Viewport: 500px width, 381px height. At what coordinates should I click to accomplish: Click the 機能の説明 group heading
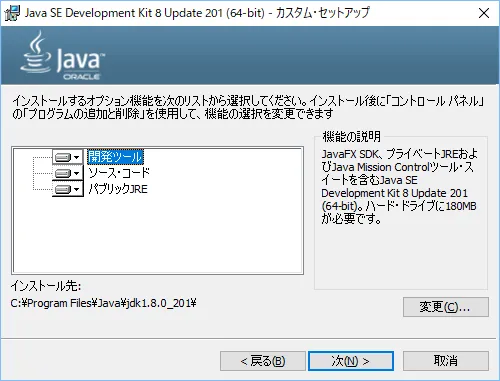351,136
